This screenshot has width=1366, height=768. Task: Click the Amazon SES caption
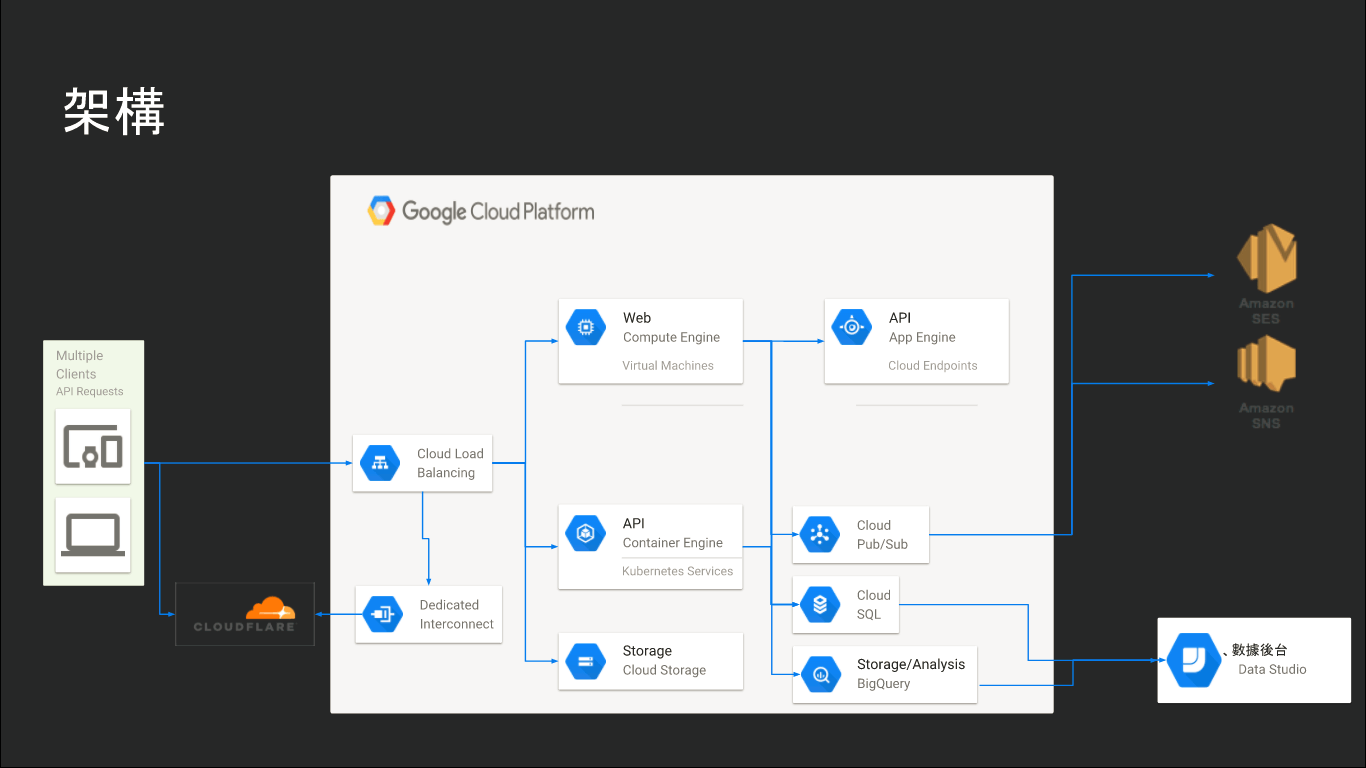pyautogui.click(x=1266, y=311)
